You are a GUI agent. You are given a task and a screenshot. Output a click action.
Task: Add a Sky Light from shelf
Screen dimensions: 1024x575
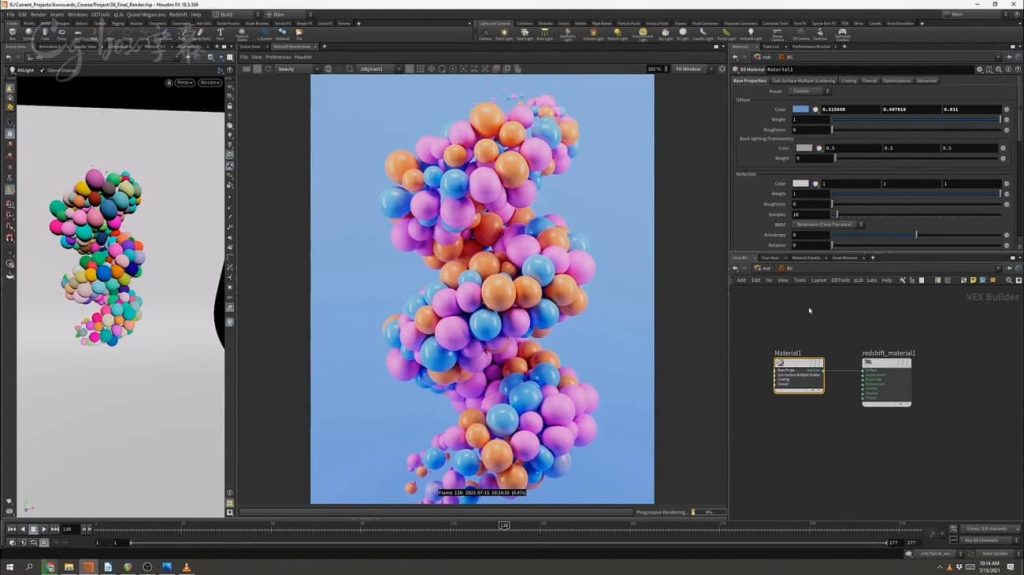click(x=665, y=34)
